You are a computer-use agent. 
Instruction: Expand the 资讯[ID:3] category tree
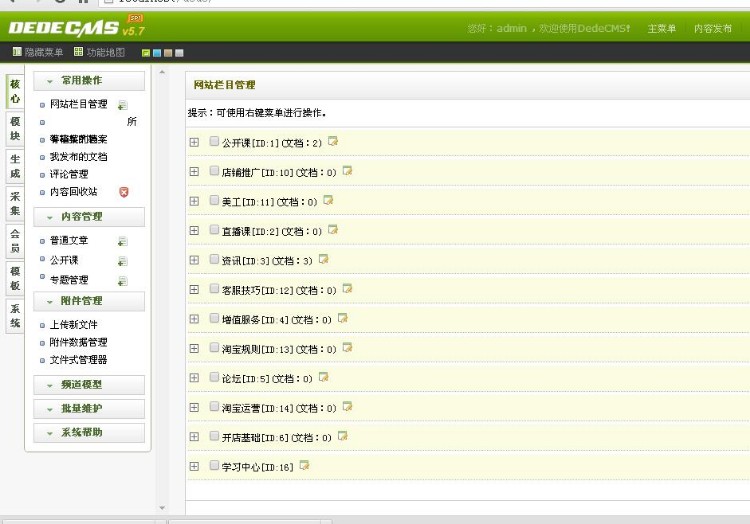click(194, 260)
